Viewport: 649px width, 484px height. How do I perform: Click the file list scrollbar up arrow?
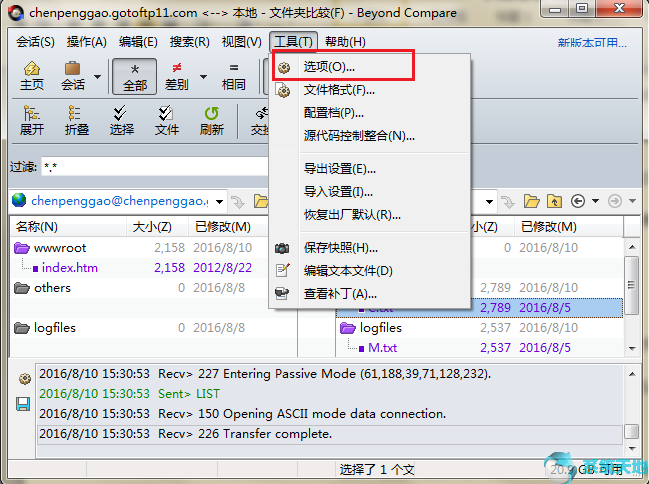click(x=632, y=247)
